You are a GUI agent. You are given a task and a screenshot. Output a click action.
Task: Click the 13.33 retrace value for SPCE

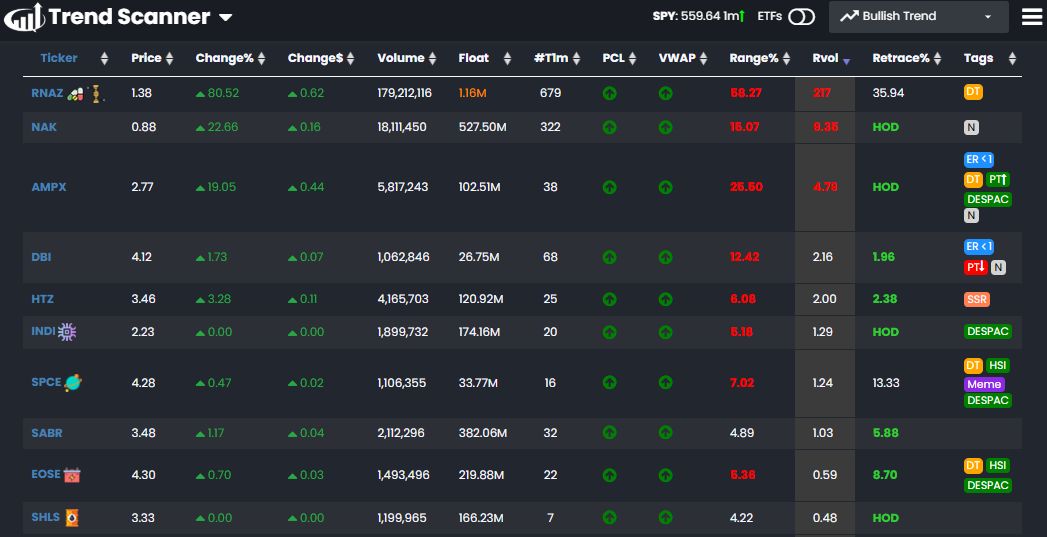coord(886,383)
